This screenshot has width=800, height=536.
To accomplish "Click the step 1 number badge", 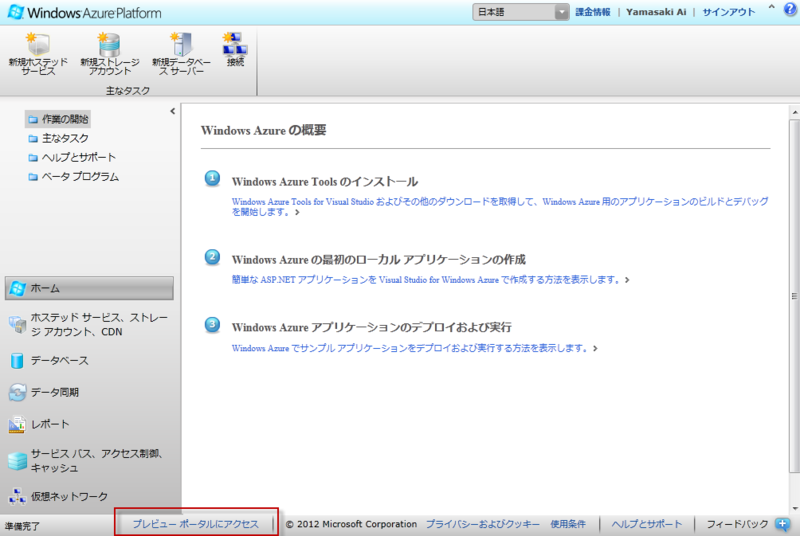I will coord(212,179).
